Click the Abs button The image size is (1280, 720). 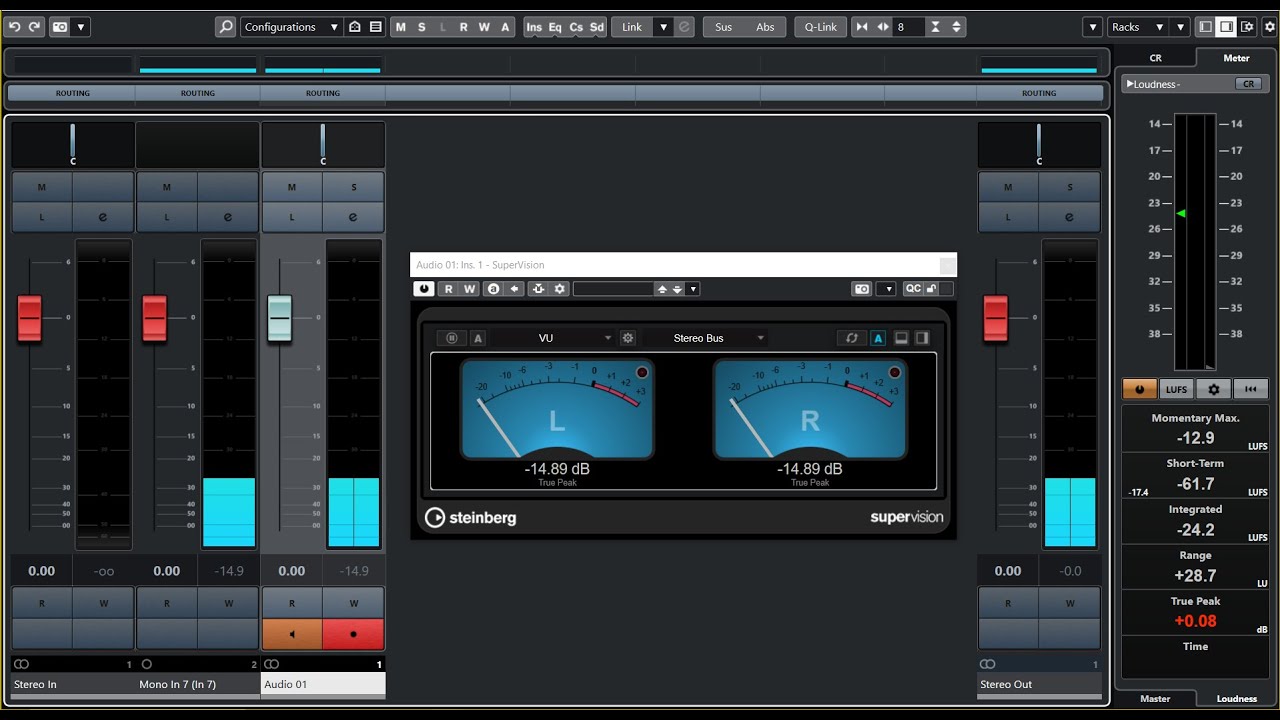(x=765, y=27)
